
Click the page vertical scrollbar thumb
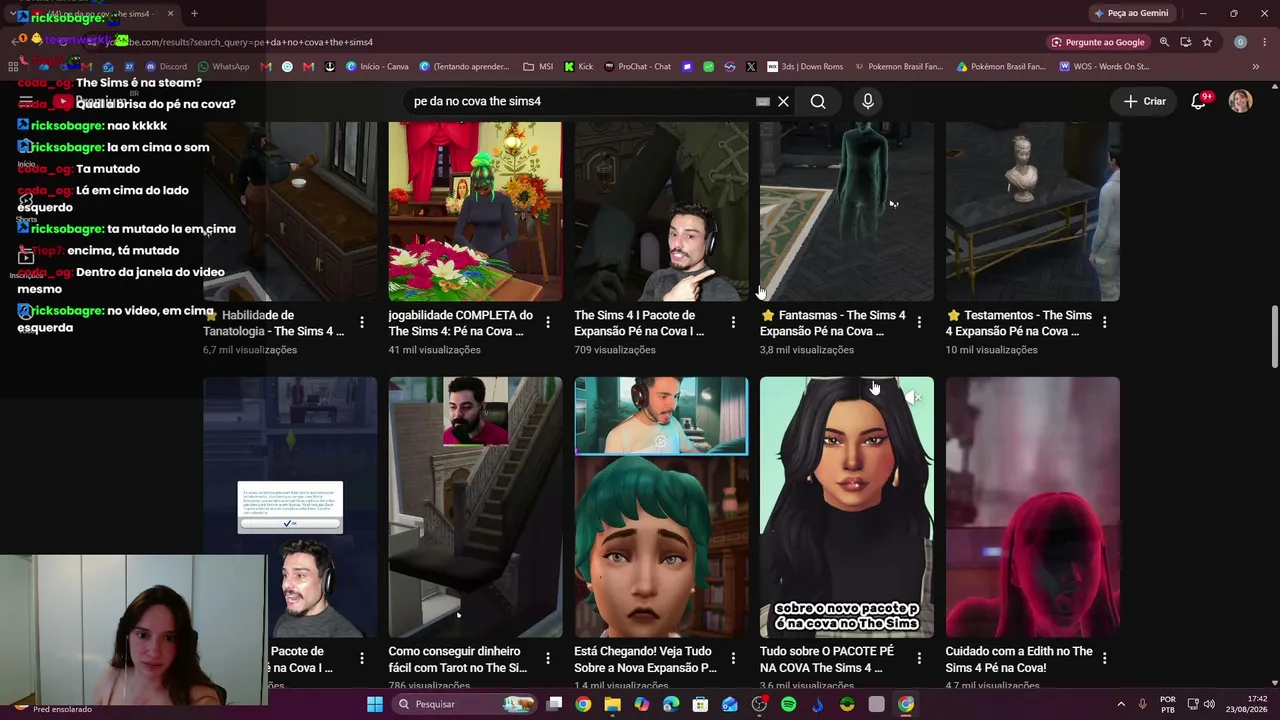tap(1274, 337)
